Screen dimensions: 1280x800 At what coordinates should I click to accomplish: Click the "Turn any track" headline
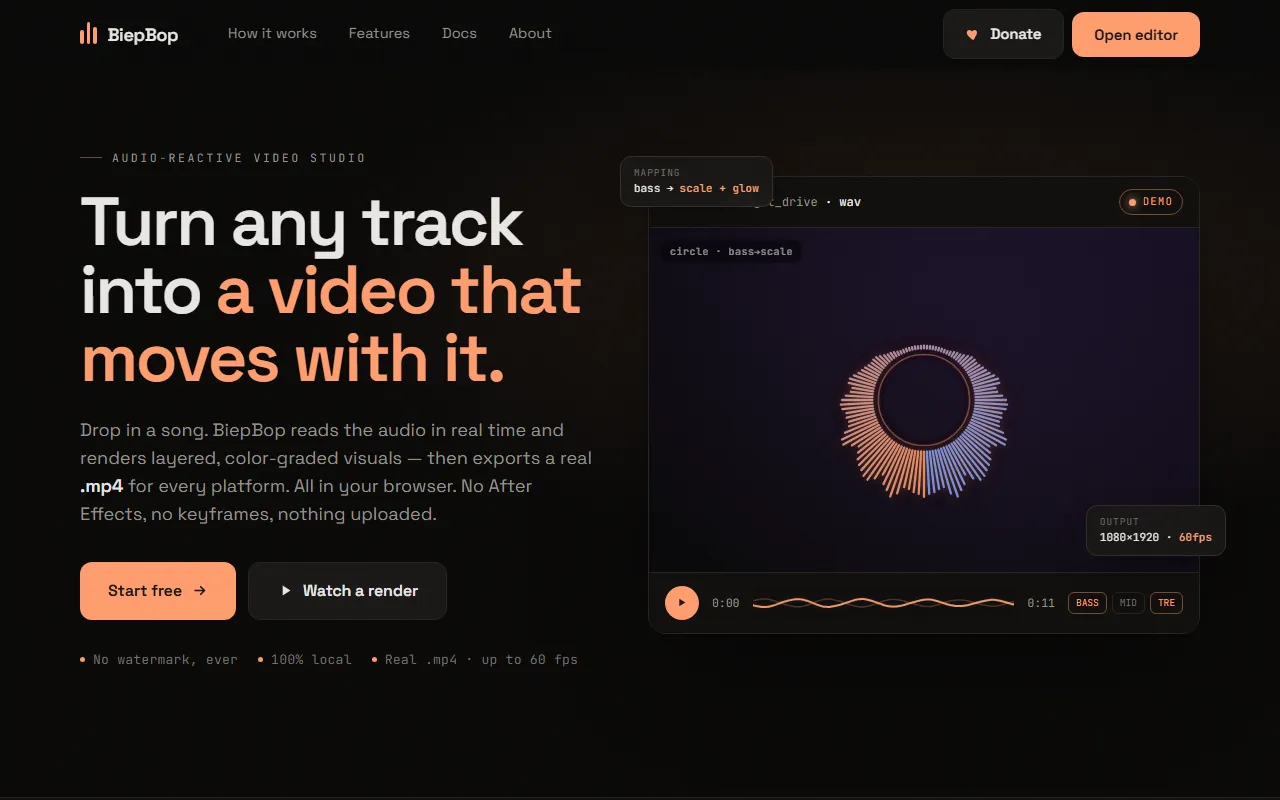302,222
